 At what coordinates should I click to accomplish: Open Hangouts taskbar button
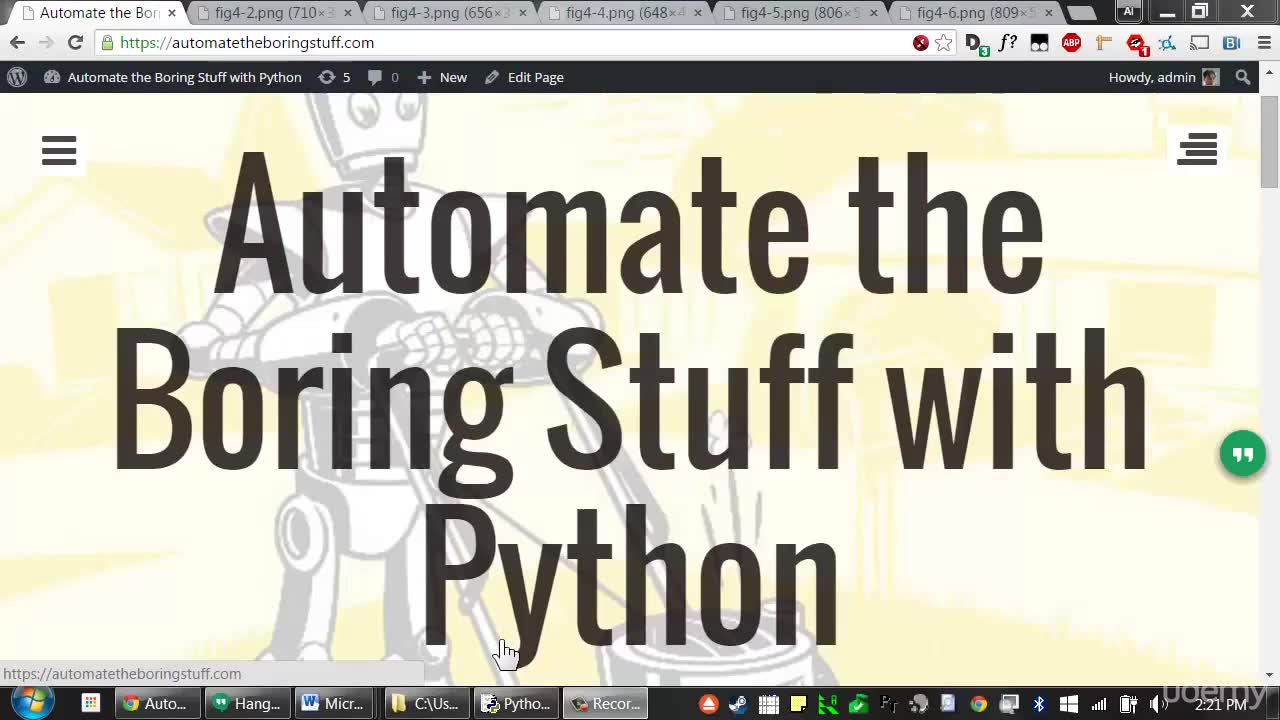pyautogui.click(x=247, y=704)
